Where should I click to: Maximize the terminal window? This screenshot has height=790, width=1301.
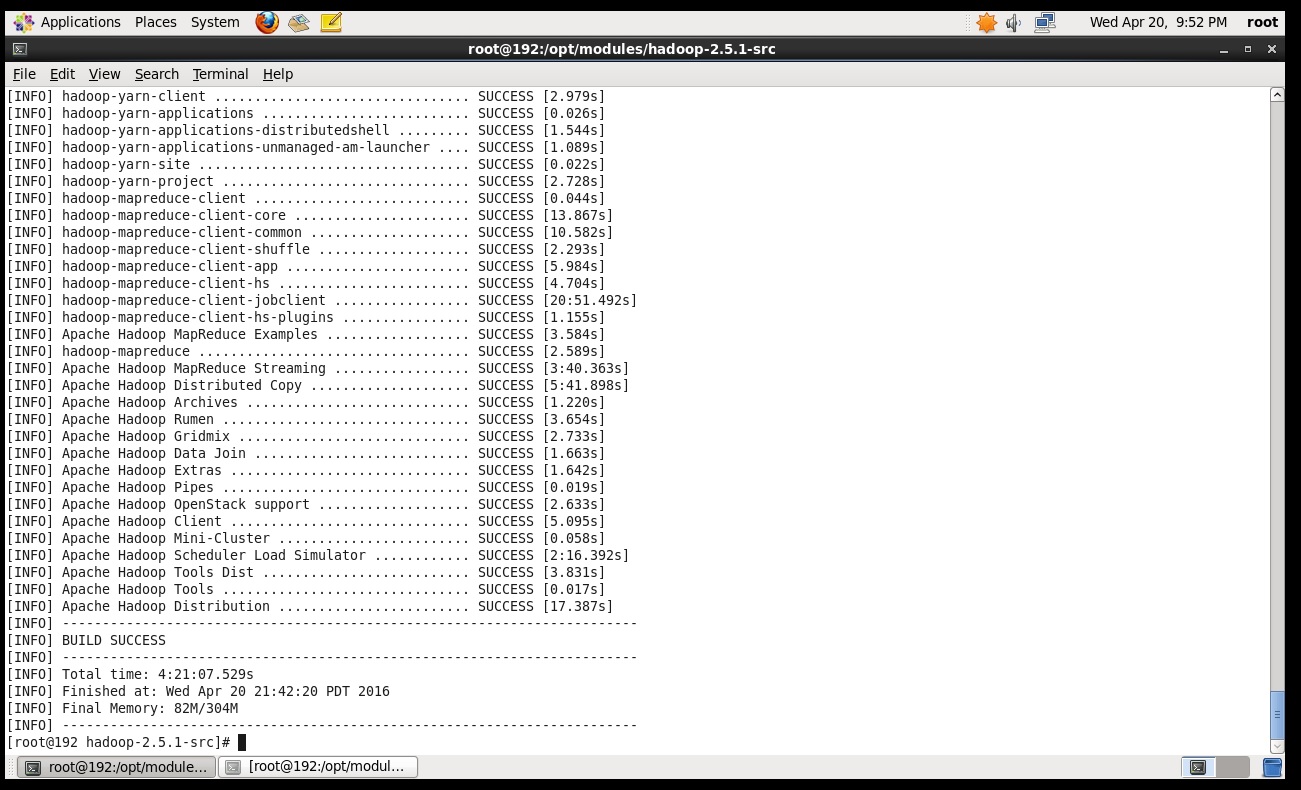[1247, 49]
